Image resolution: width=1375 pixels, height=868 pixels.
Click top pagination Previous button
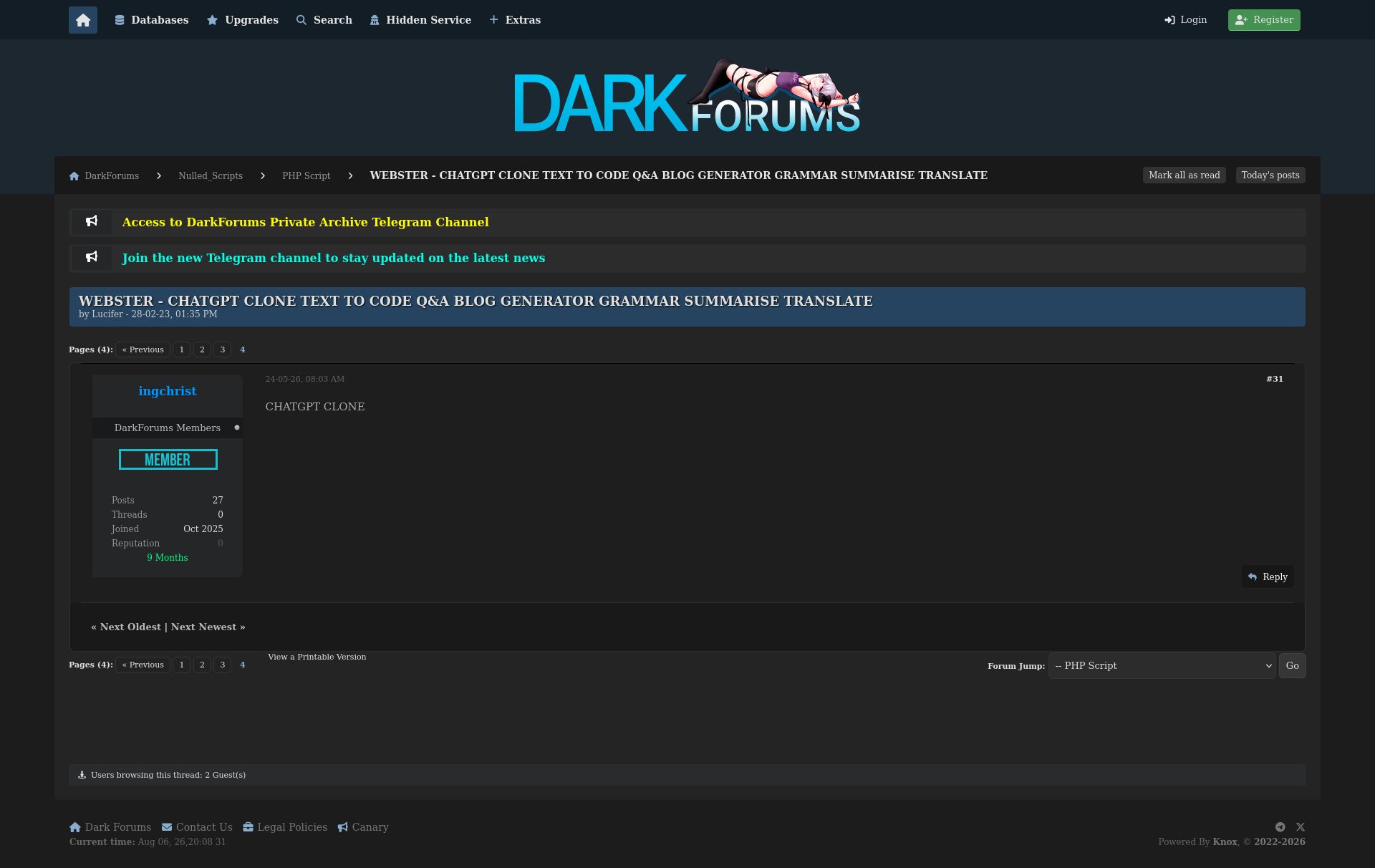pos(143,349)
